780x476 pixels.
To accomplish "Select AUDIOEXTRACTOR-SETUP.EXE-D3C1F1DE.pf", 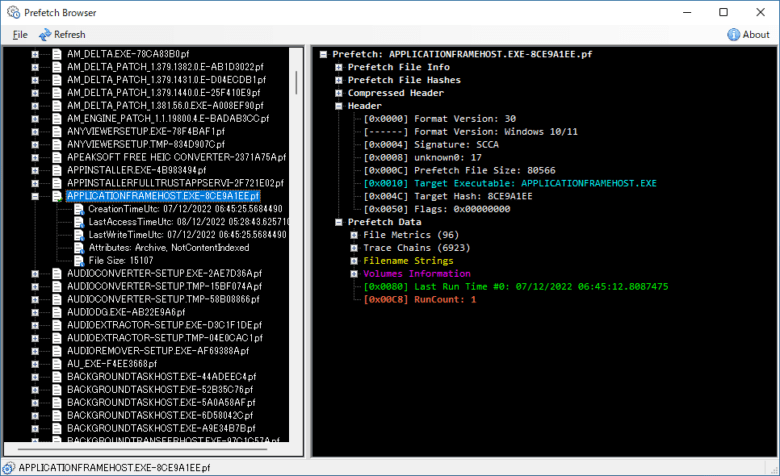I will 164,325.
